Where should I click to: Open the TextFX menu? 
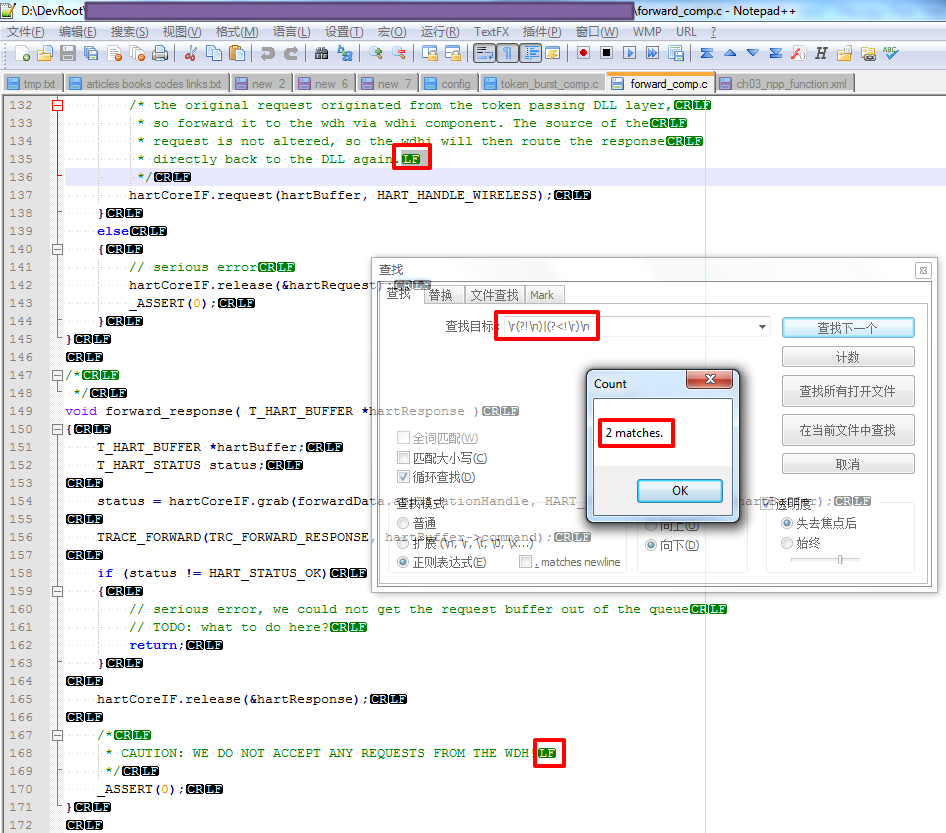[x=491, y=32]
